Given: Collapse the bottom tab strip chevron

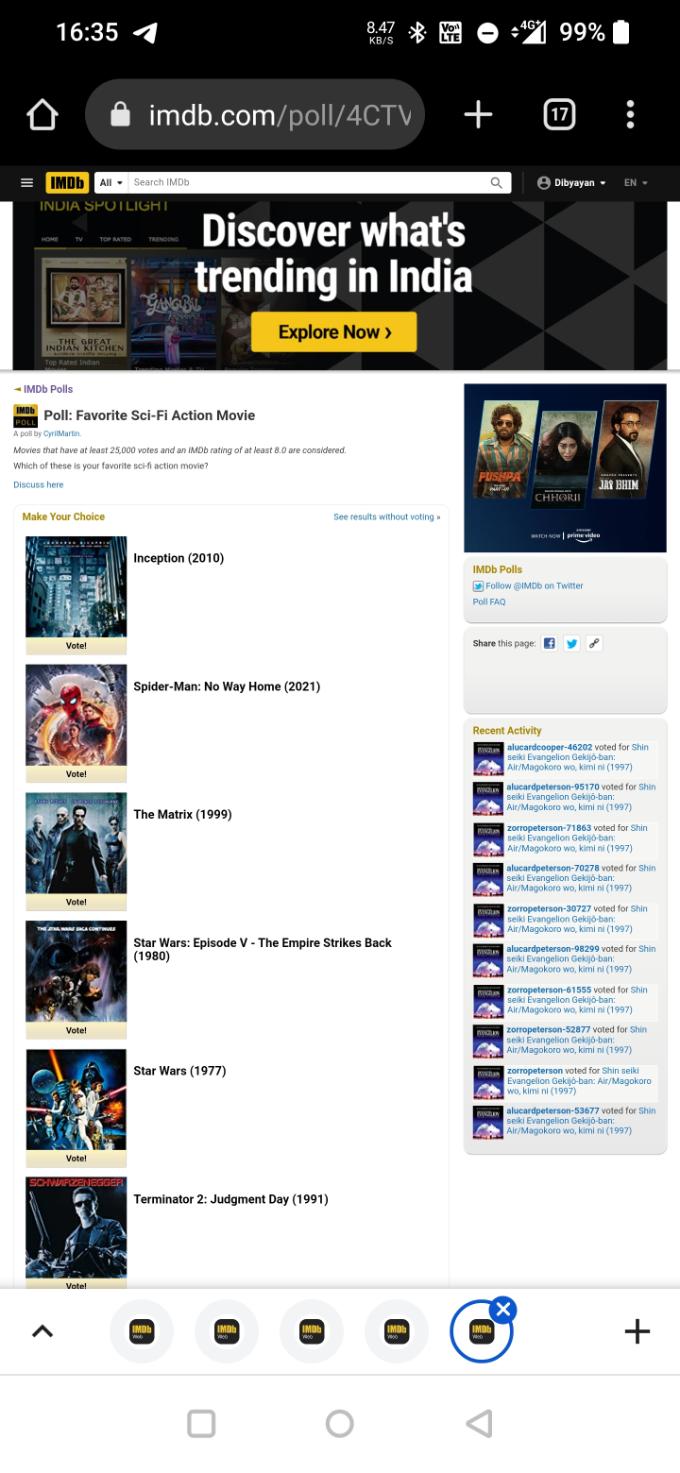Looking at the screenshot, I should point(42,1331).
